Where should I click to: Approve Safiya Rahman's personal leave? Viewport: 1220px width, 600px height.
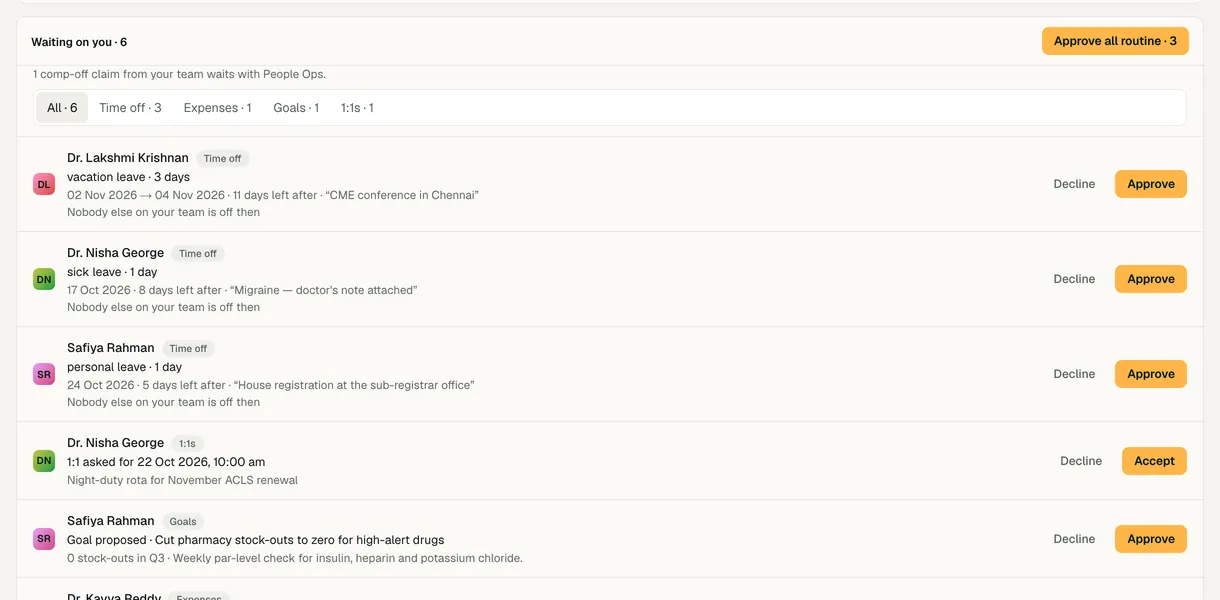coord(1151,374)
